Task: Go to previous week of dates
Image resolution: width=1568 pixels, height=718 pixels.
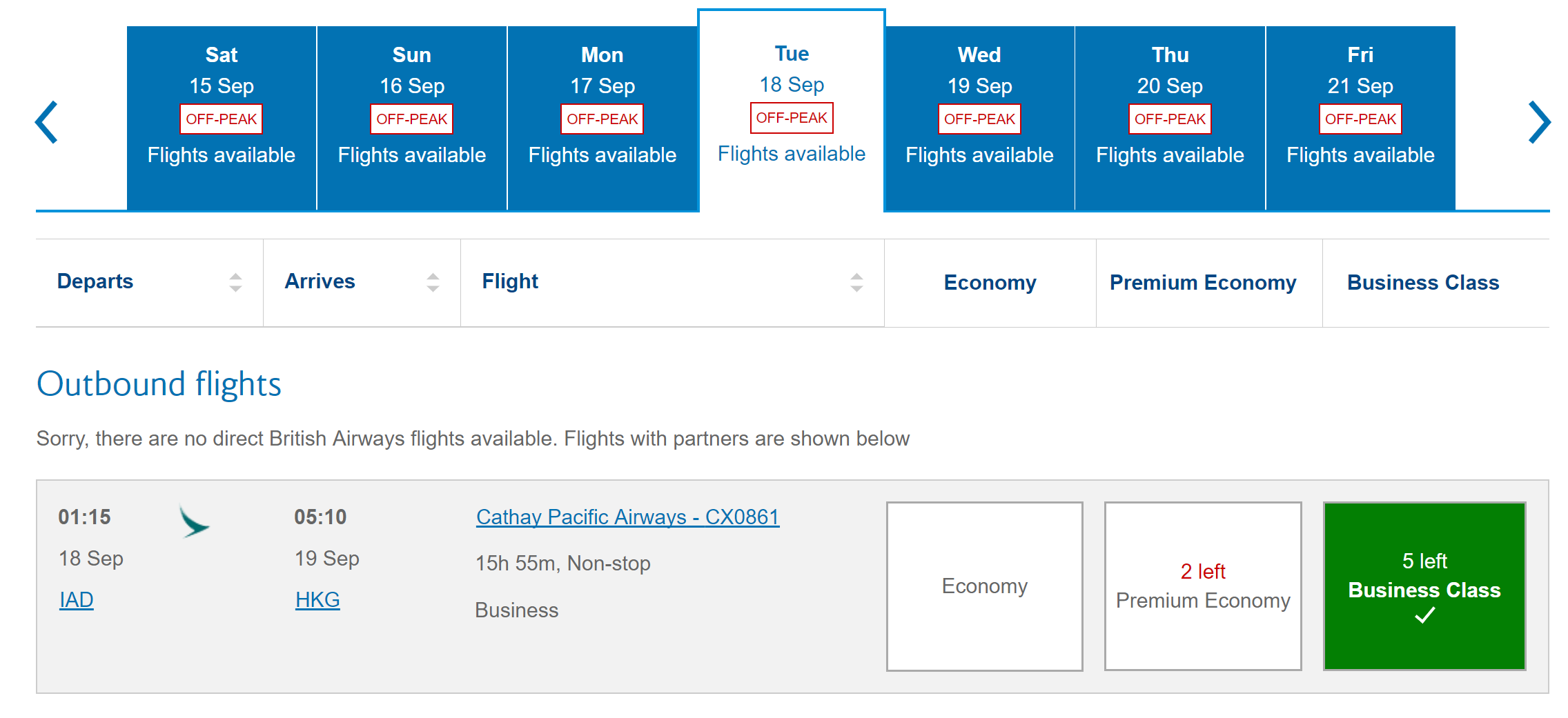Action: (47, 122)
